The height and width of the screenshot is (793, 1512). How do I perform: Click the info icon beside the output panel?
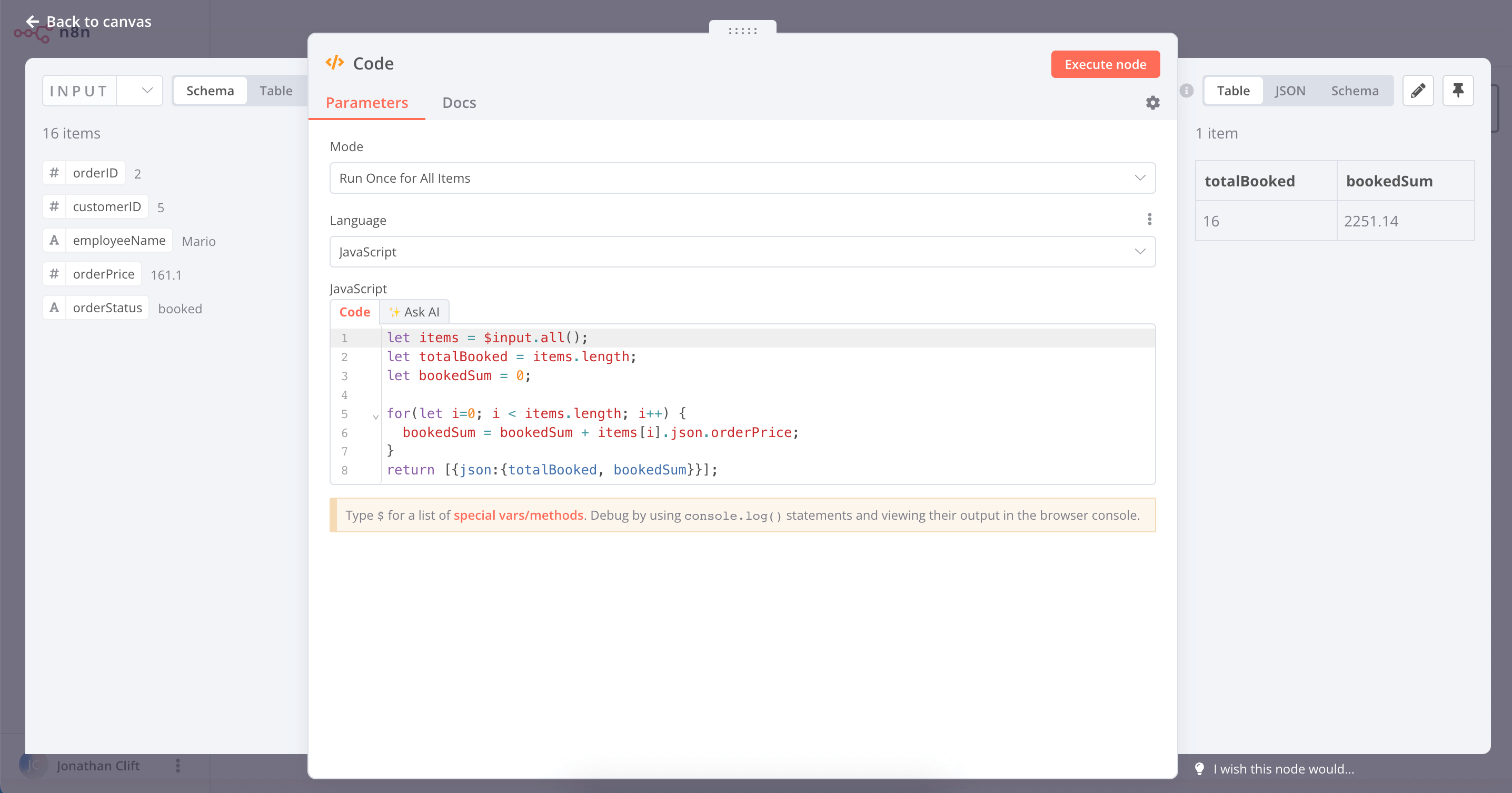(x=1186, y=91)
